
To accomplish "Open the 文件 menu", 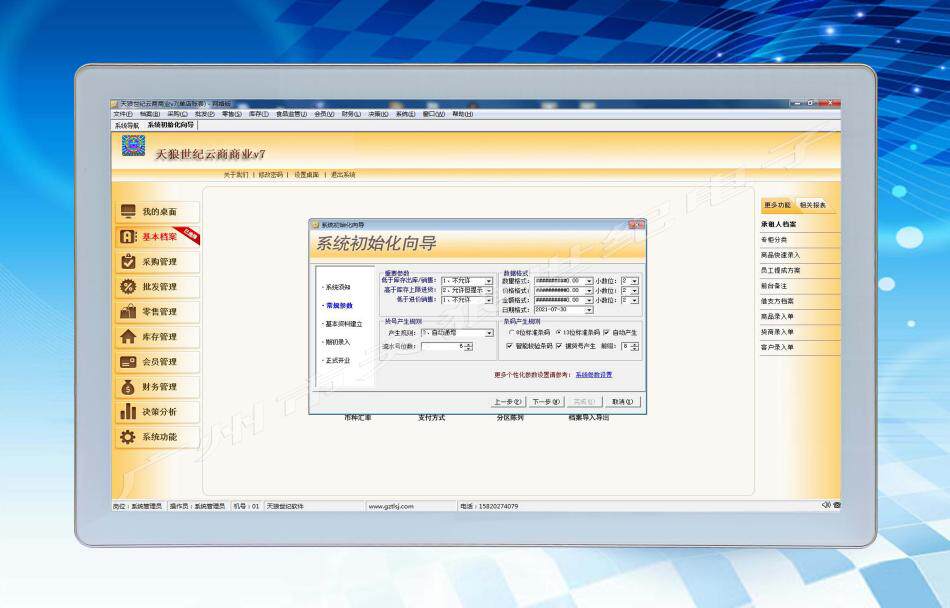I will tap(122, 114).
